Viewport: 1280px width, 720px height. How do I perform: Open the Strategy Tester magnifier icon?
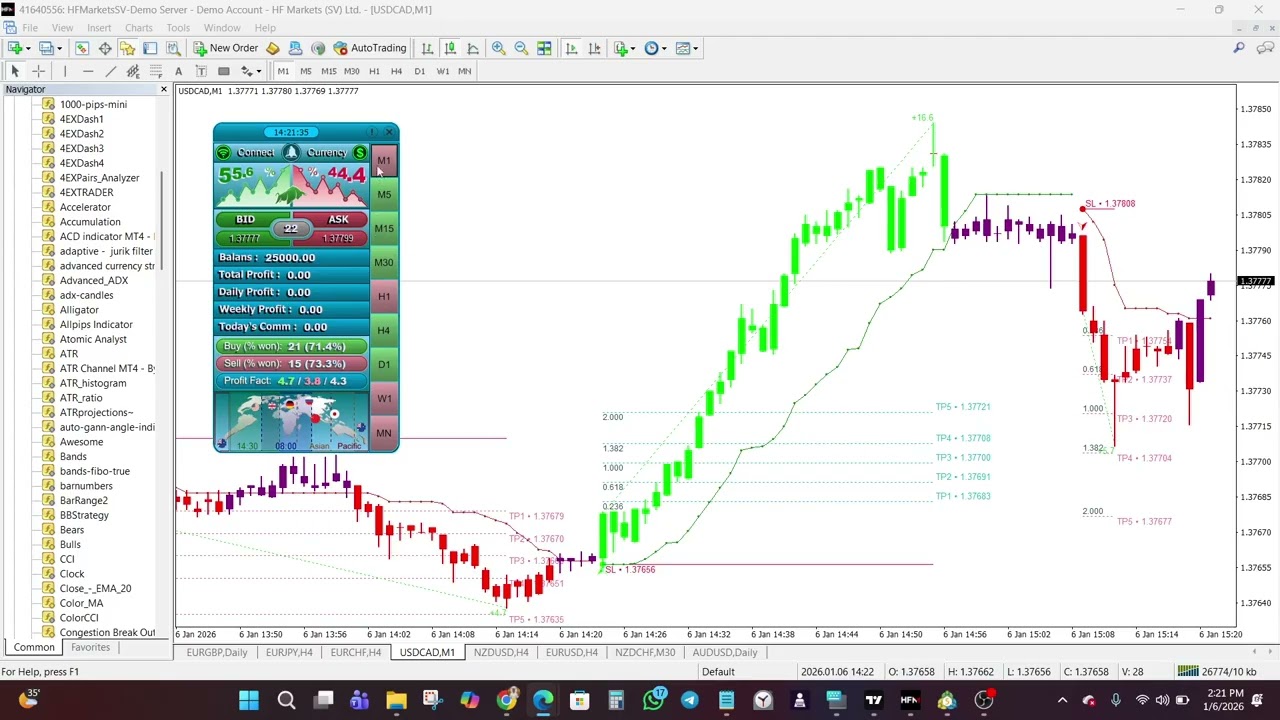coord(173,48)
